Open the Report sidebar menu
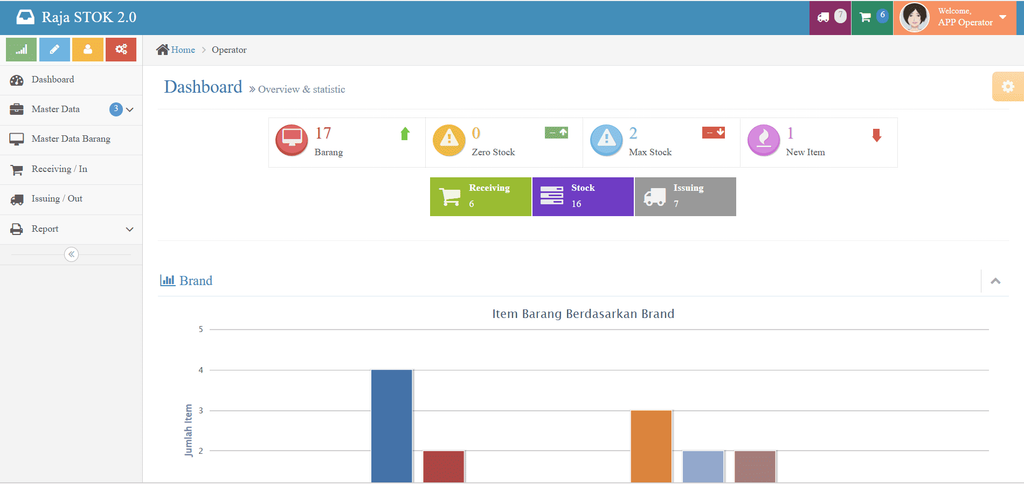This screenshot has width=1024, height=484. [71, 229]
